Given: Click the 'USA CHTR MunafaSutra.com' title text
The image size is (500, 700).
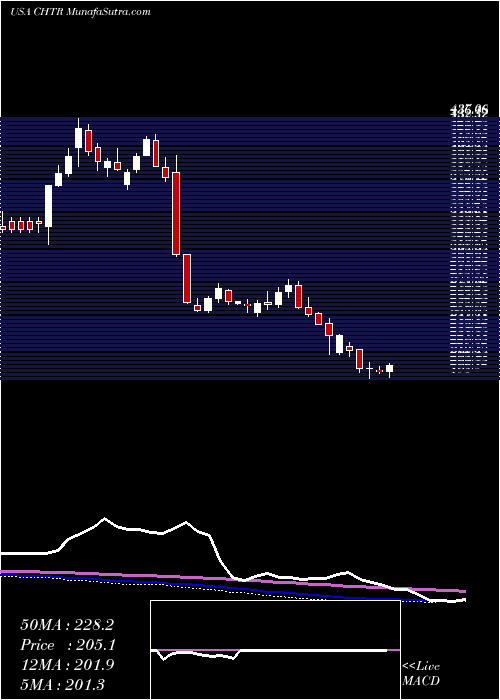Looking at the screenshot, I should [80, 12].
